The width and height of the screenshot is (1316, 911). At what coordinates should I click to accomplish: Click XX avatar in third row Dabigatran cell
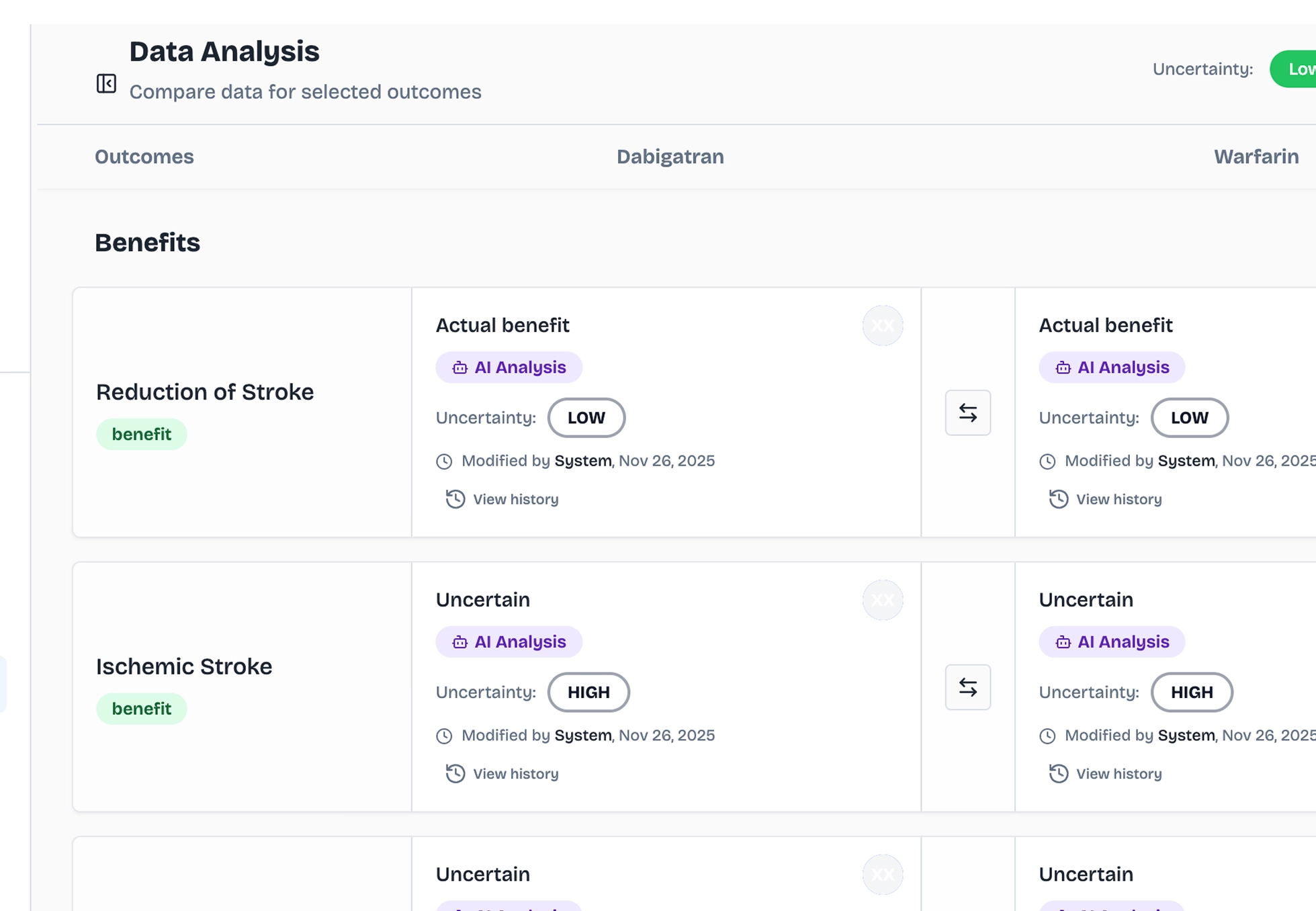pyautogui.click(x=882, y=874)
